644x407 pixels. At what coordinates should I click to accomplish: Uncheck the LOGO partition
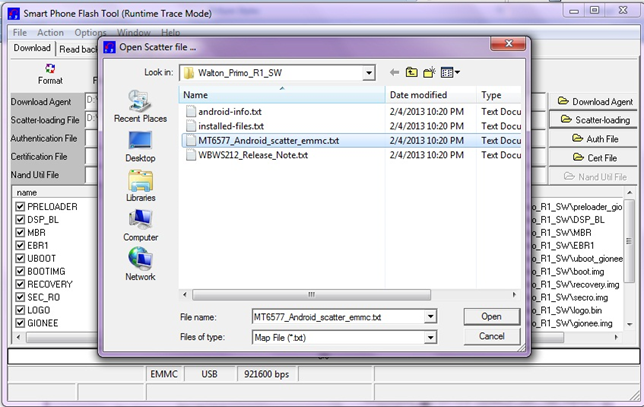20,310
